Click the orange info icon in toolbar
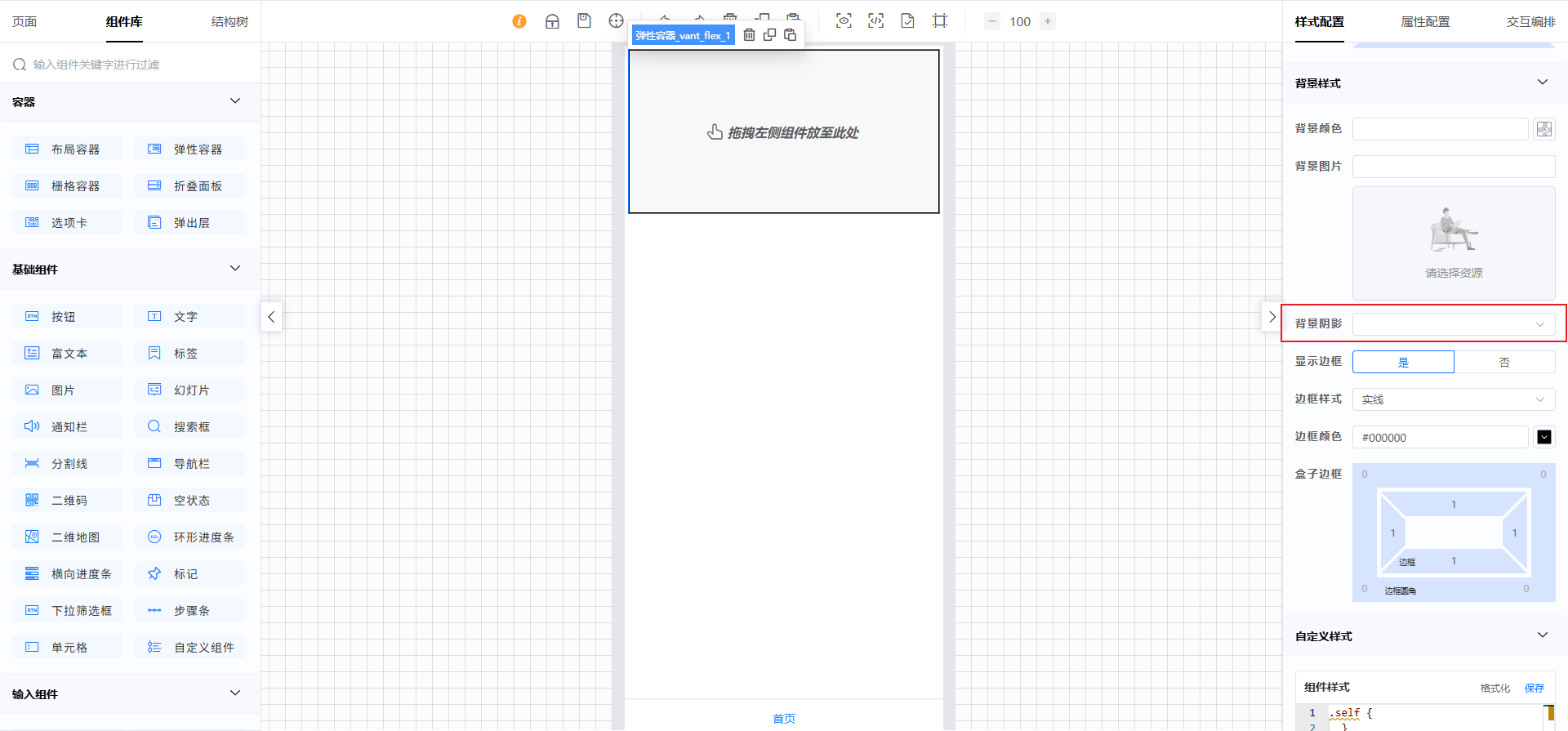The height and width of the screenshot is (731, 1568). click(x=519, y=21)
